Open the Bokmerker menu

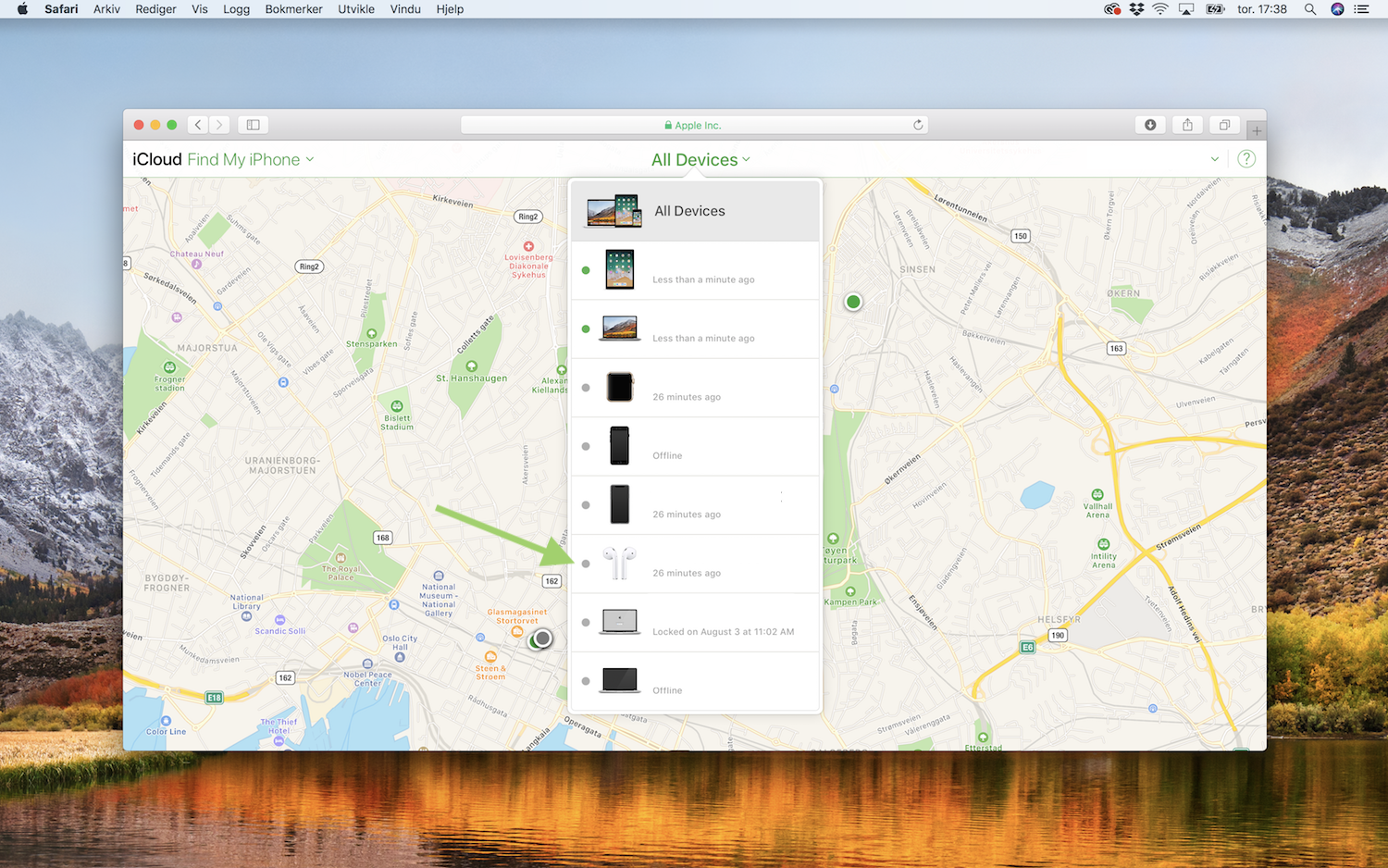(293, 9)
